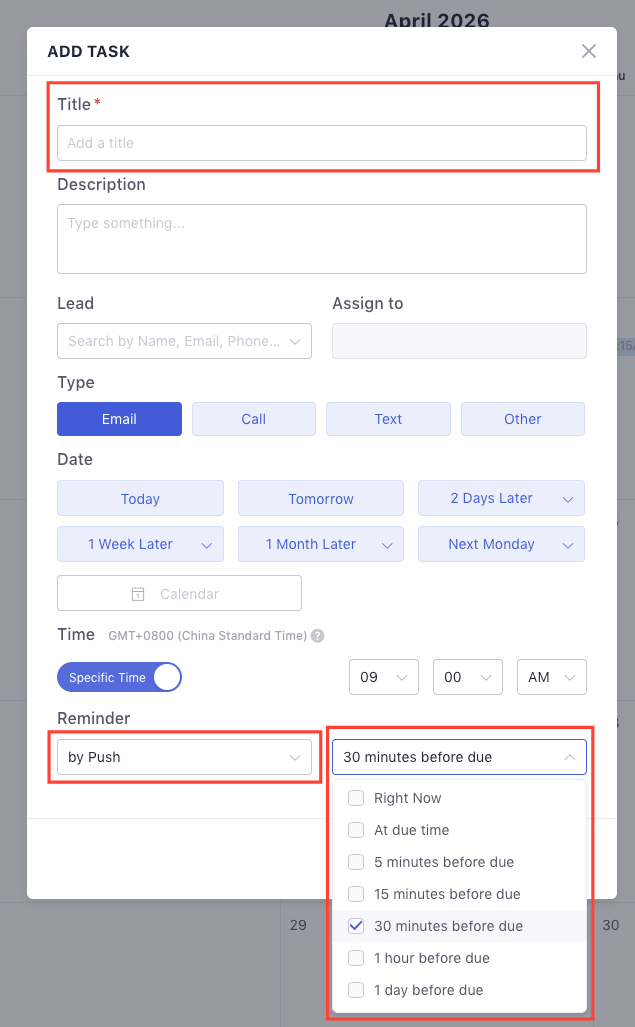
Task: Click inside the Title input field
Action: (321, 143)
